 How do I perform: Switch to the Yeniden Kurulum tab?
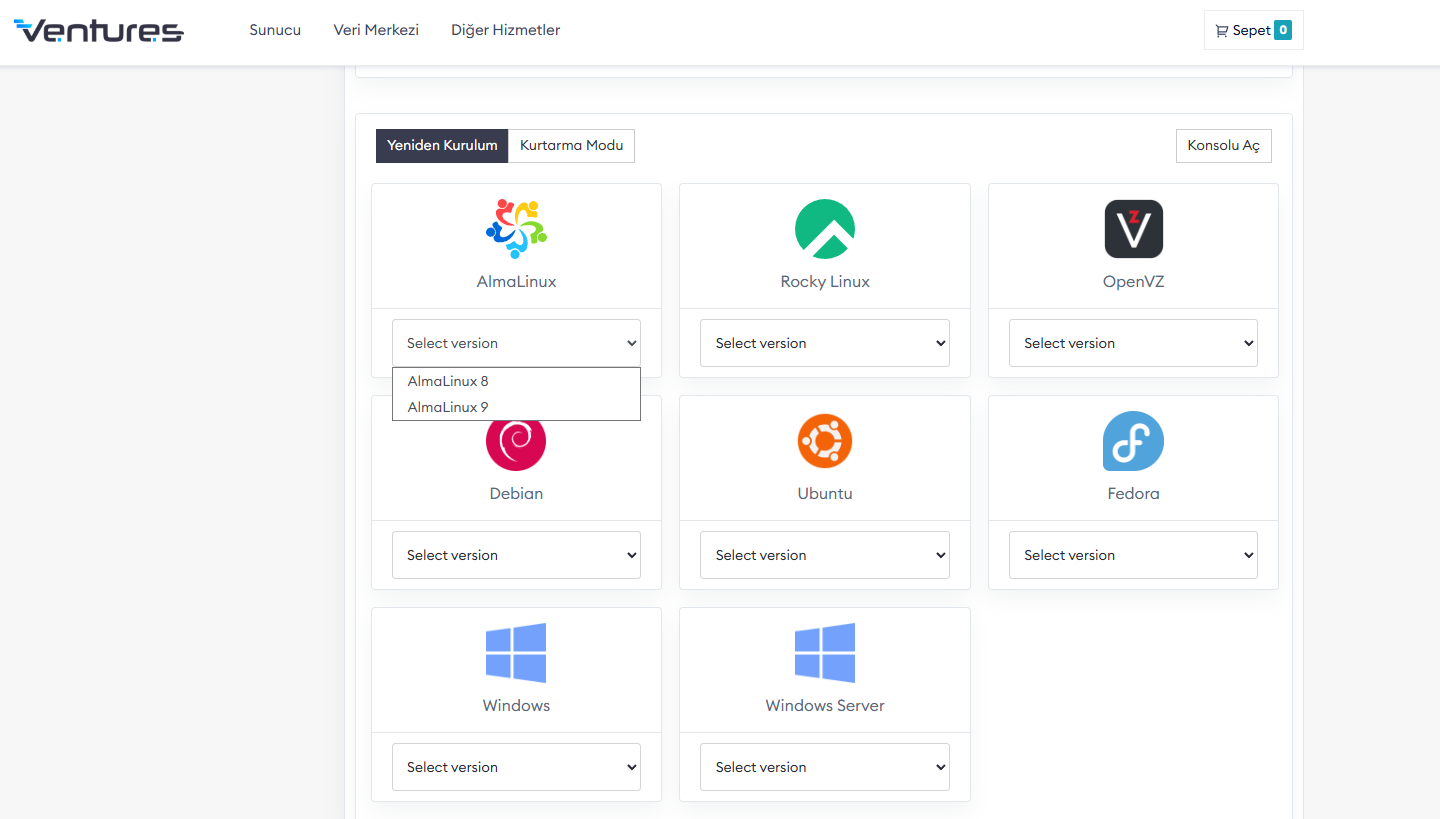[x=442, y=146]
